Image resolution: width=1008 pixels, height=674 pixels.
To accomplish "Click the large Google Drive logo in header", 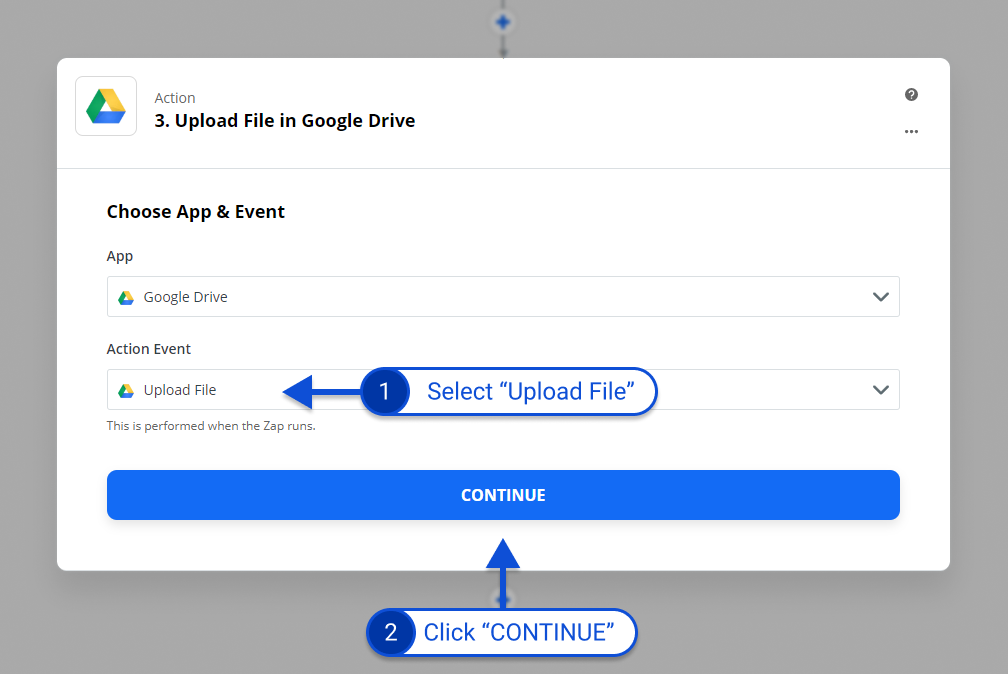I will (x=106, y=106).
